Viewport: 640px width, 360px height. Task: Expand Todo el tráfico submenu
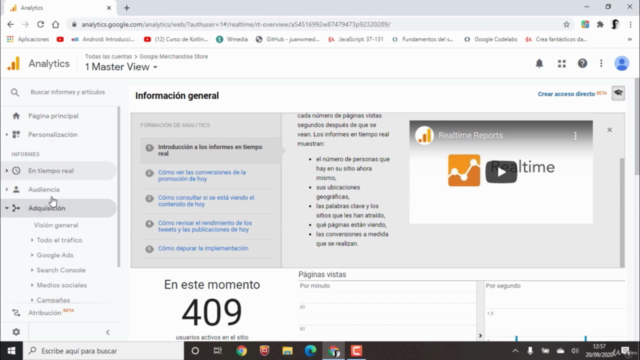tap(32, 240)
